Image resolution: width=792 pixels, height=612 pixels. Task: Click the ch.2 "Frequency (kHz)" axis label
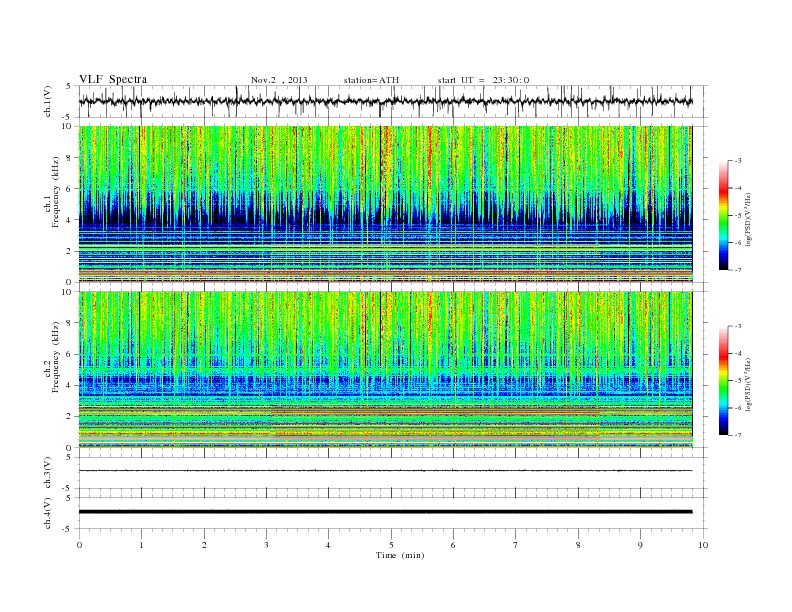click(55, 357)
